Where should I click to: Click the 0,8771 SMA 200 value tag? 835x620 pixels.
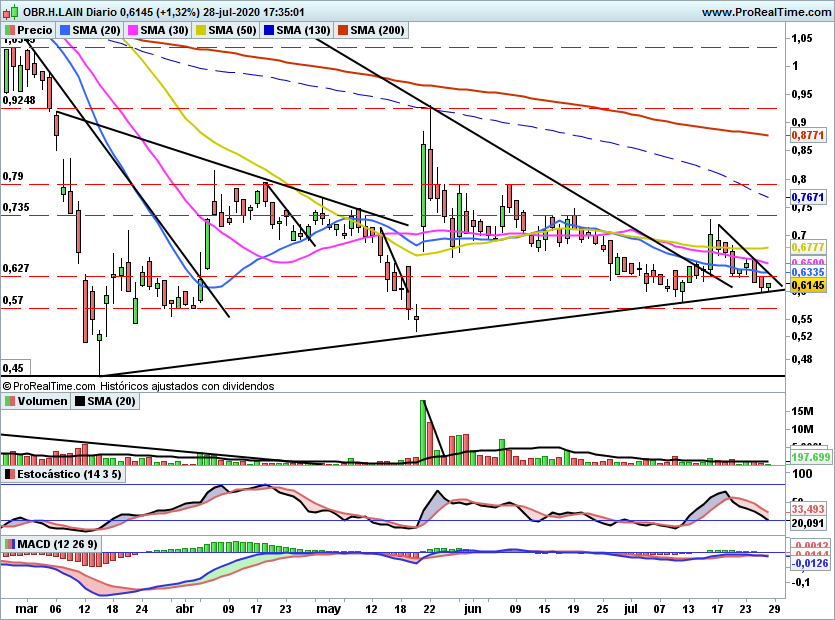808,135
